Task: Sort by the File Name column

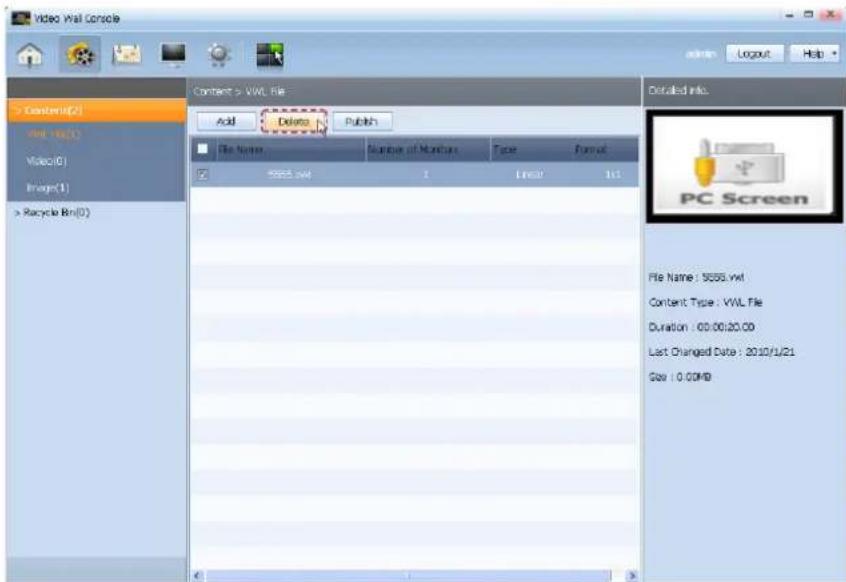Action: tap(290, 149)
